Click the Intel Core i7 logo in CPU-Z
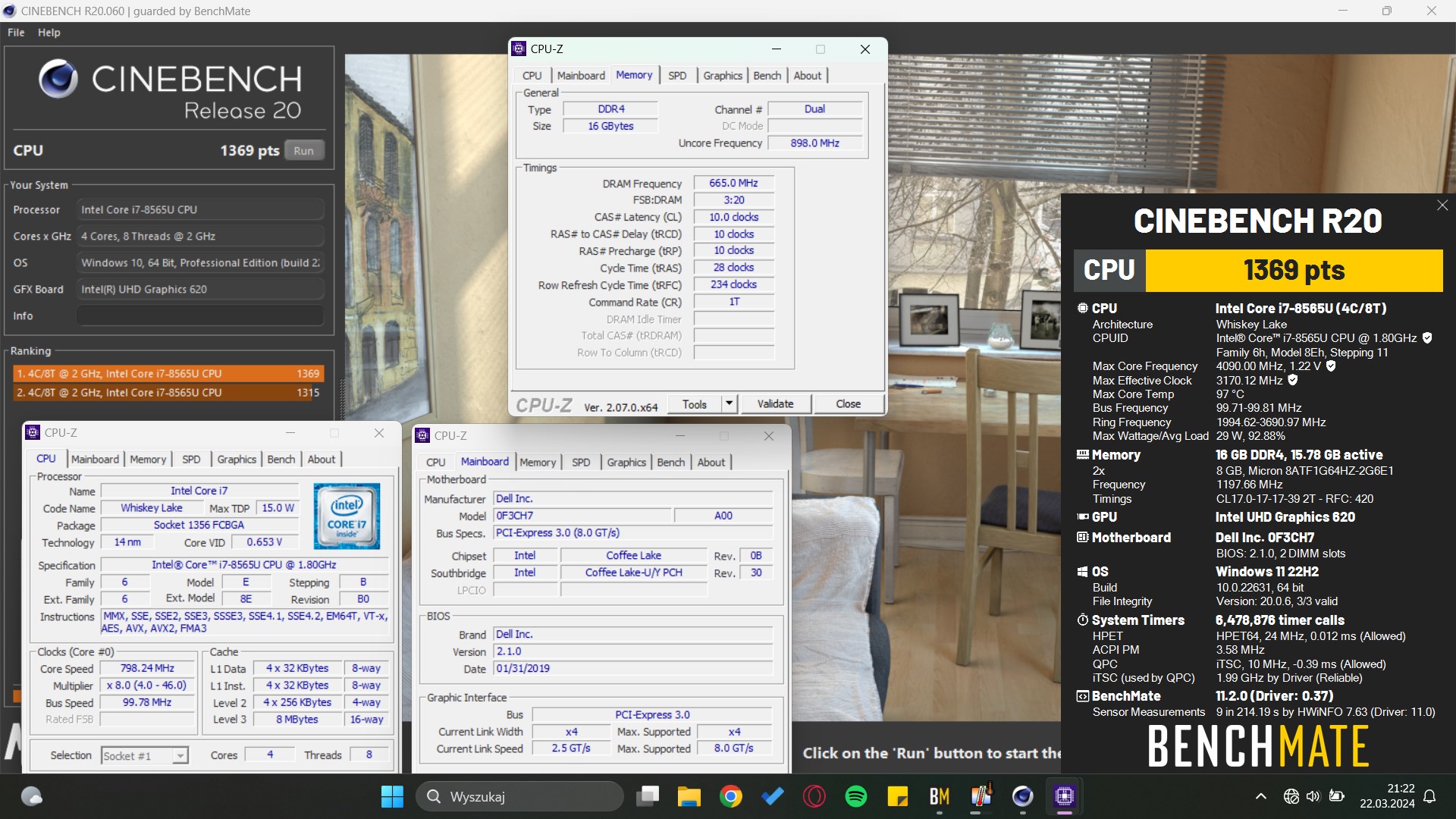 [x=347, y=516]
